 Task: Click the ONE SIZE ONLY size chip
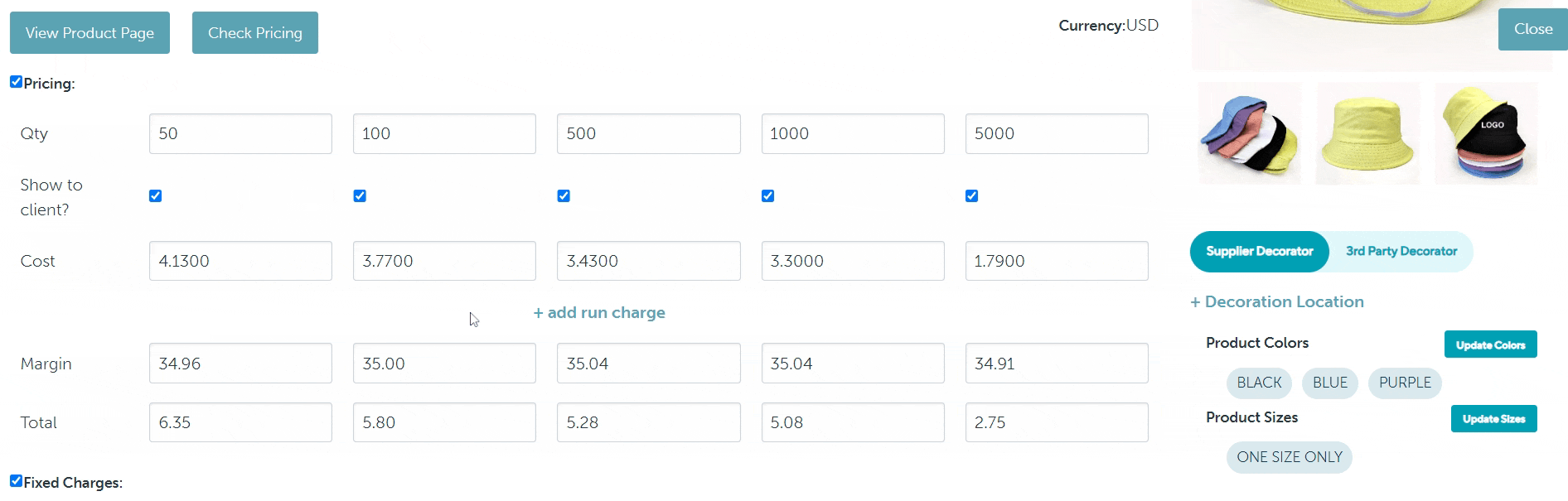pos(1289,457)
